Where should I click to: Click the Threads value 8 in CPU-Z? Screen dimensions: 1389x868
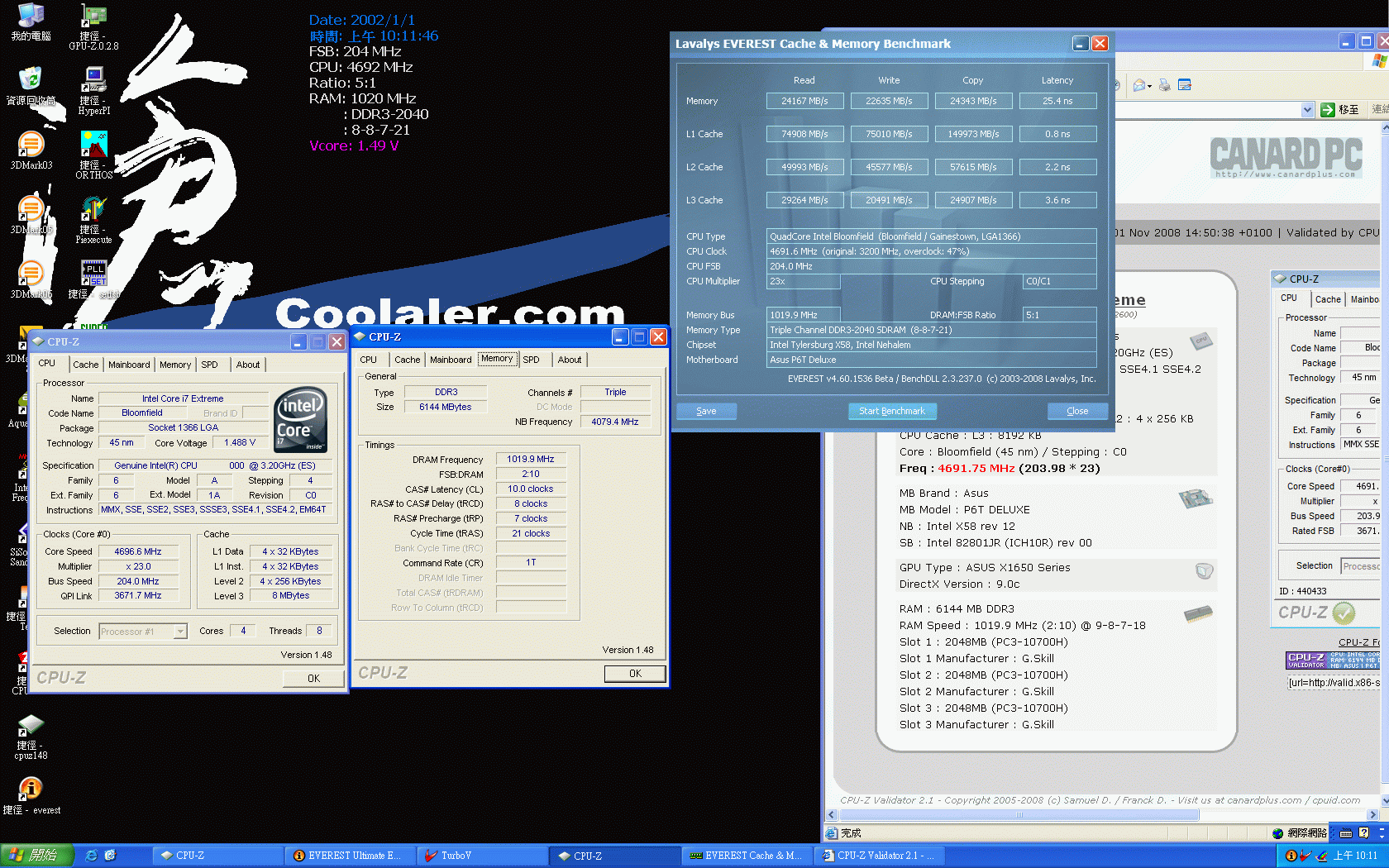[319, 631]
